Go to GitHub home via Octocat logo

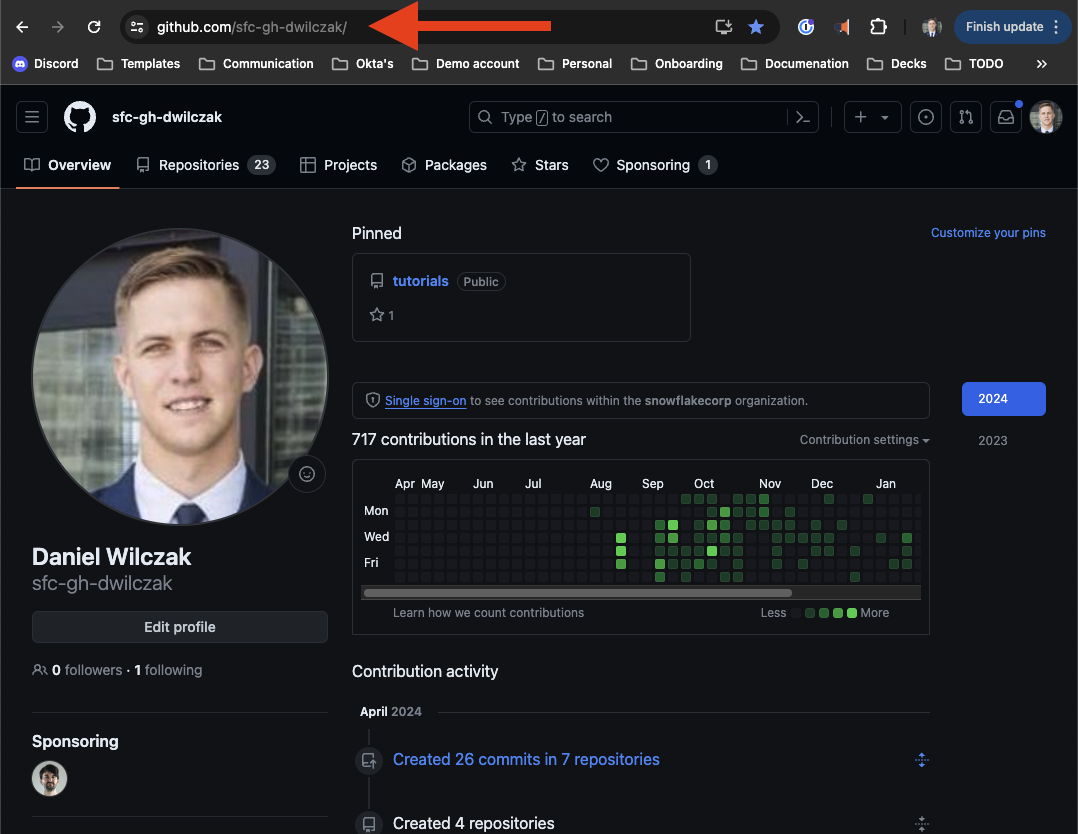pos(80,117)
